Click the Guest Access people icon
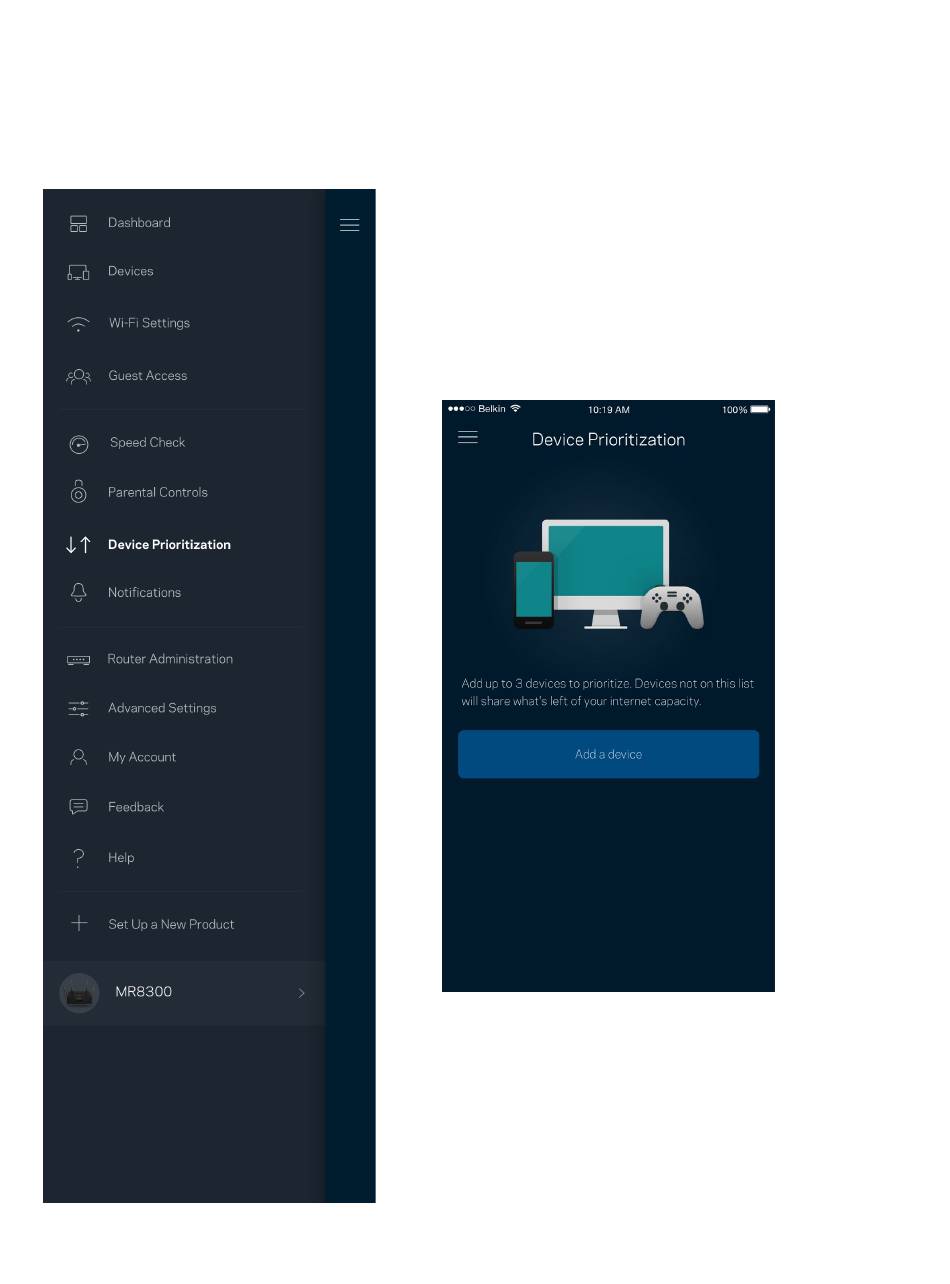The height and width of the screenshot is (1284, 950). 78,376
